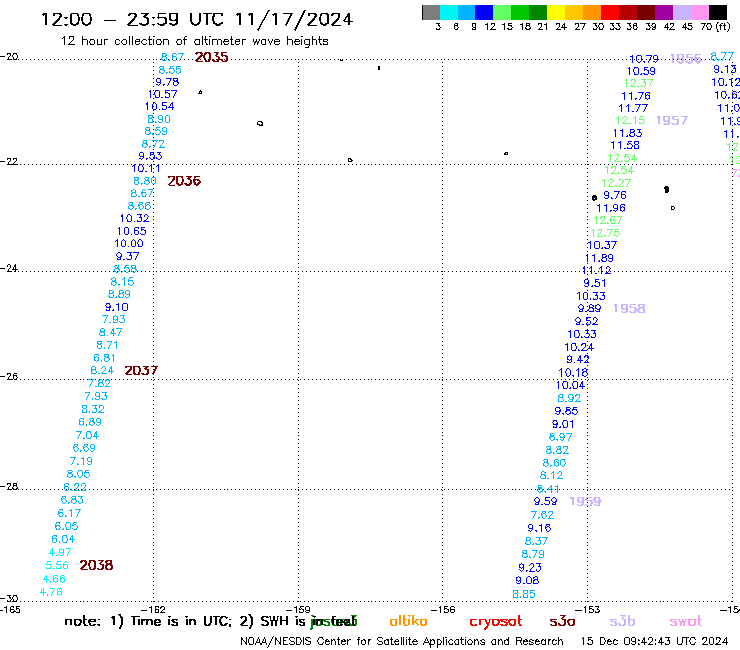Click the 's3b' satellite legend label

(x=622, y=621)
